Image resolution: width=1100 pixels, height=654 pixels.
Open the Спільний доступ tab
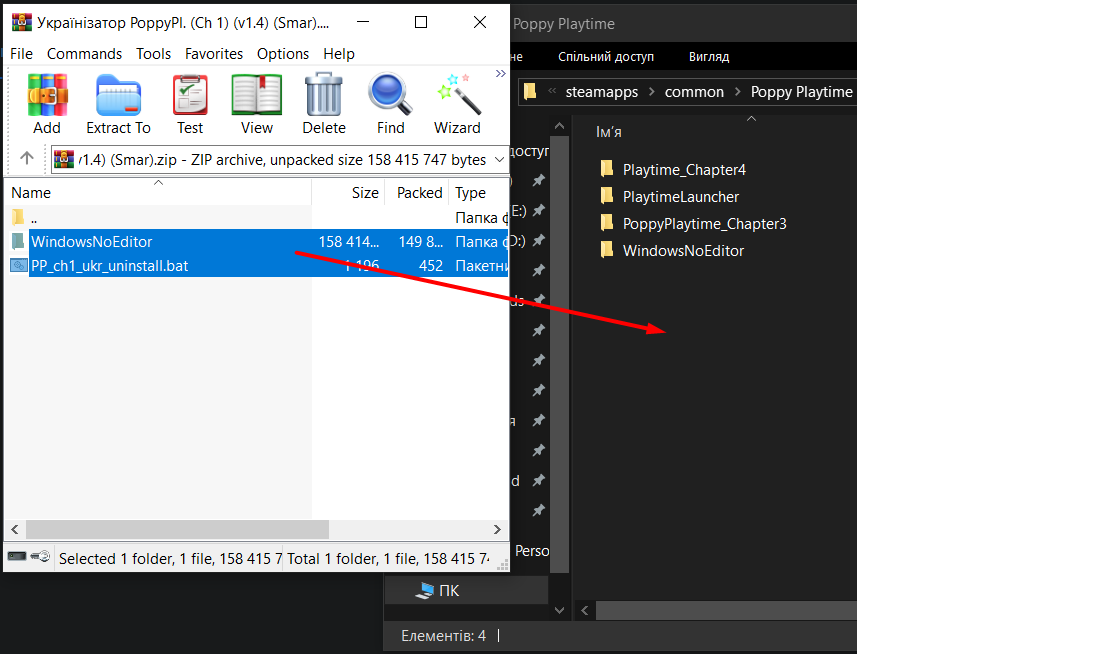click(x=605, y=57)
